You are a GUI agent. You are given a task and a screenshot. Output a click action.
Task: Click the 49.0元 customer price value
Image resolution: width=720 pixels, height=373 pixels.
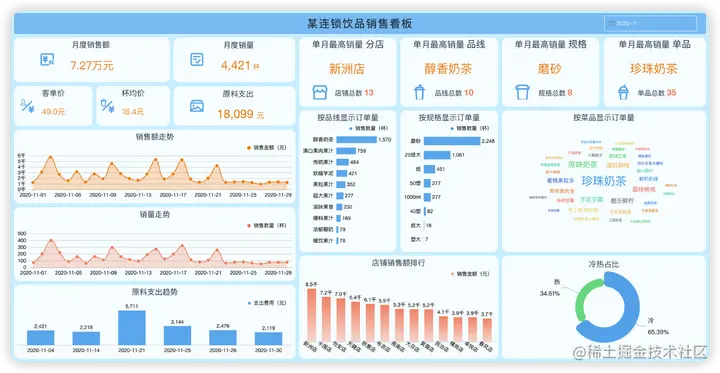tap(53, 112)
